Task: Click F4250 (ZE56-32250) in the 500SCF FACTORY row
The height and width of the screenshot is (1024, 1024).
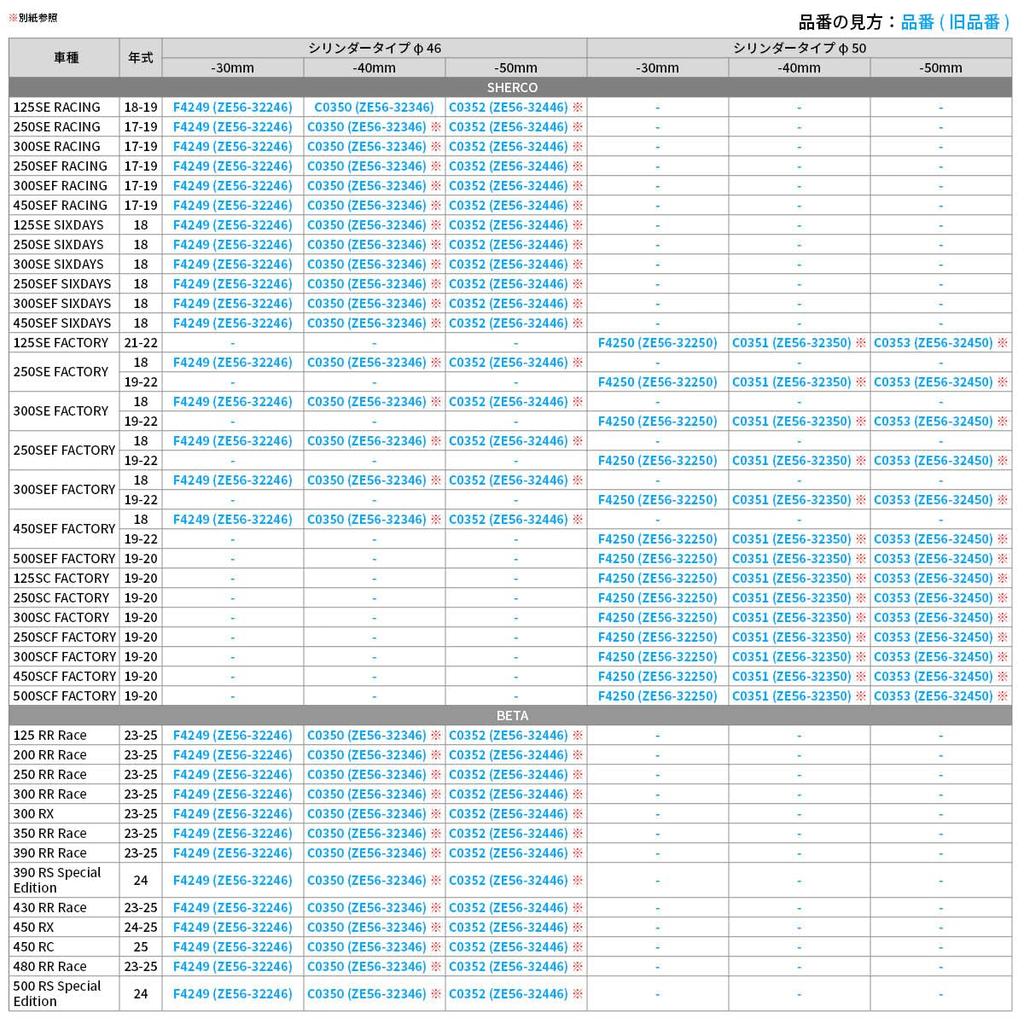Action: point(658,696)
